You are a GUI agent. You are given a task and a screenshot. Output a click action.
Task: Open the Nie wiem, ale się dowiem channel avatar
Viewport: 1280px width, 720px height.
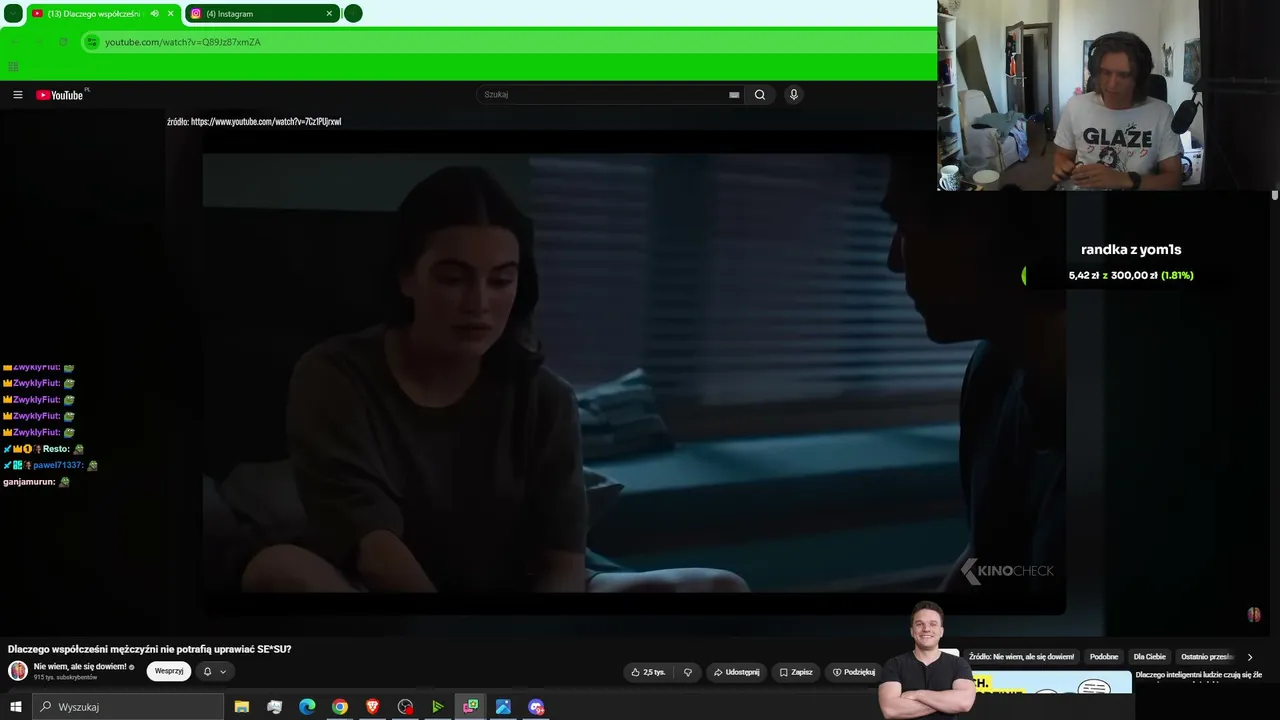point(18,671)
